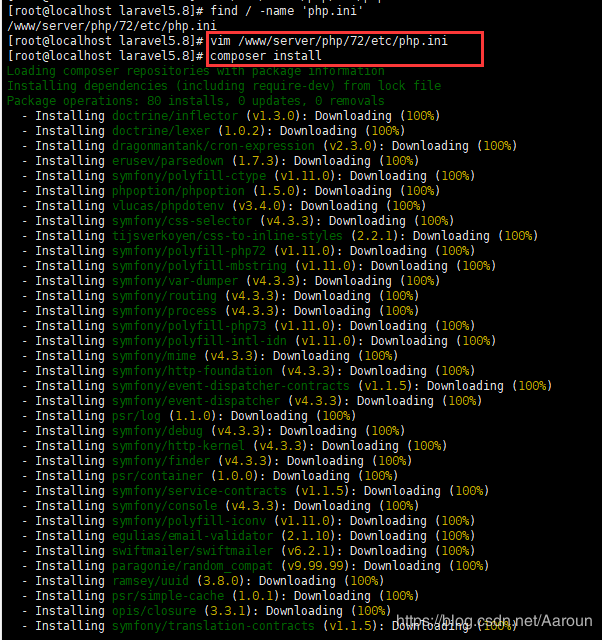Click the 'find / -name php.ini' command text
This screenshot has width=602, height=640.
pyautogui.click(x=287, y=10)
